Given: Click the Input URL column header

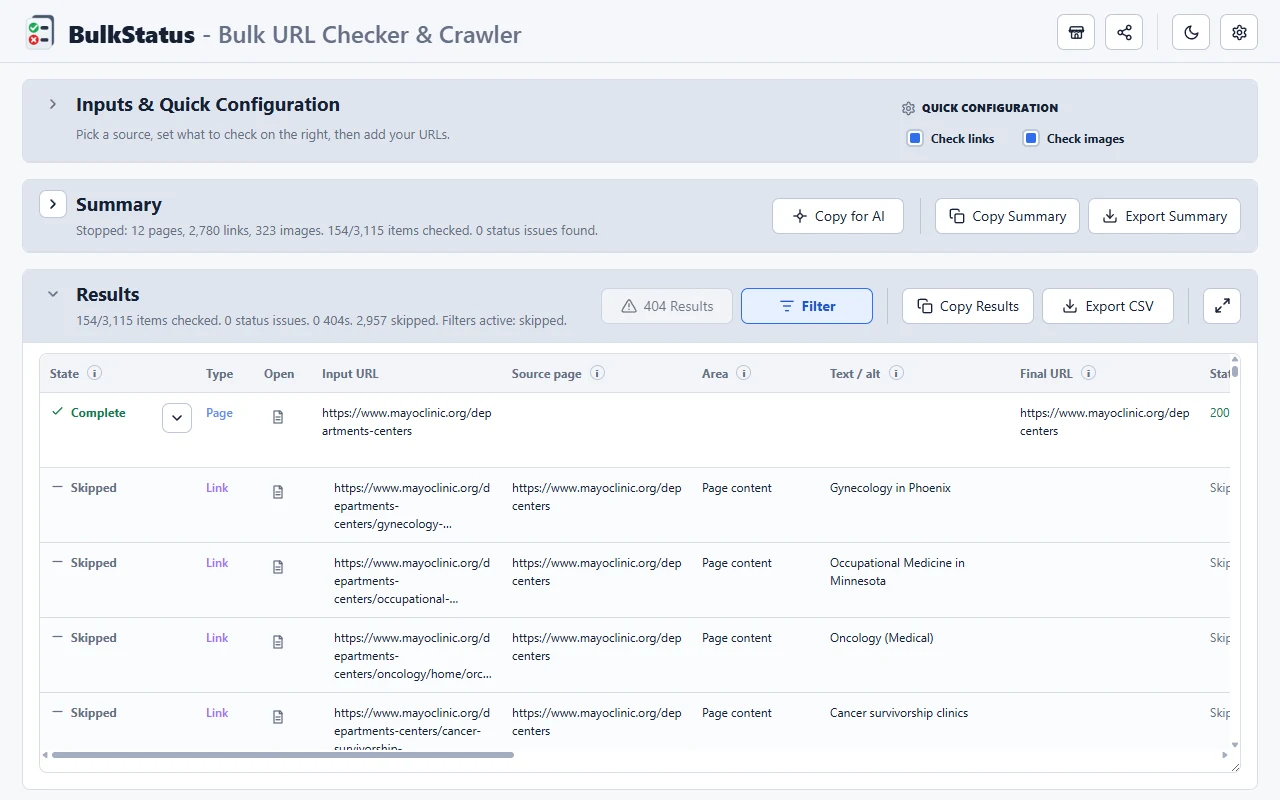Looking at the screenshot, I should tap(350, 374).
